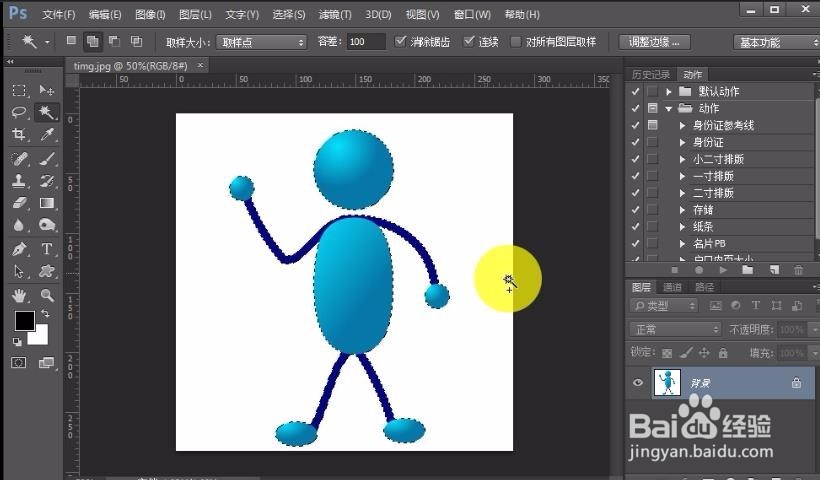Expand the 小二寸排版 action
The height and width of the screenshot is (480, 820).
click(x=682, y=159)
